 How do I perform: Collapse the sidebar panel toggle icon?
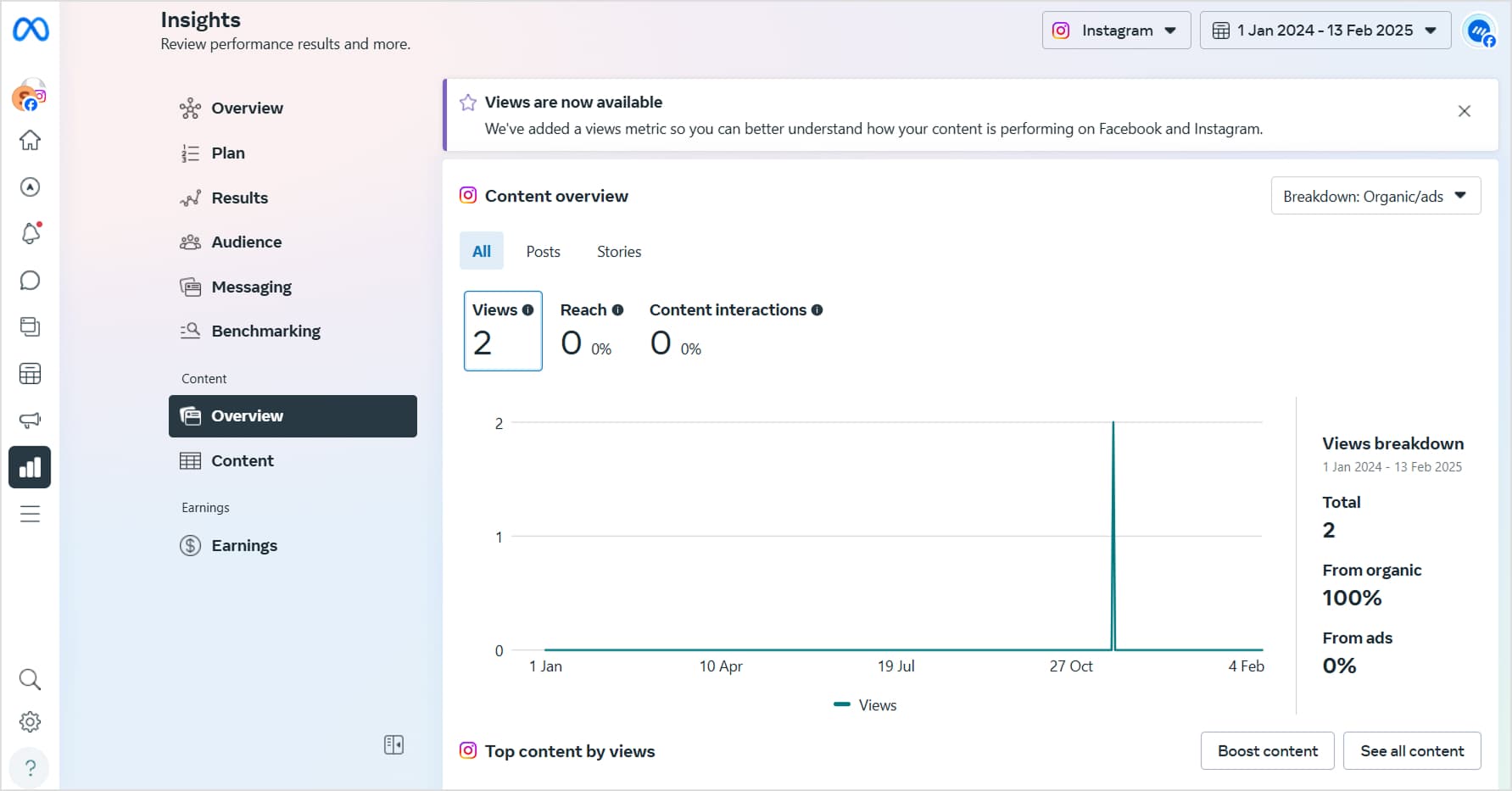point(393,744)
